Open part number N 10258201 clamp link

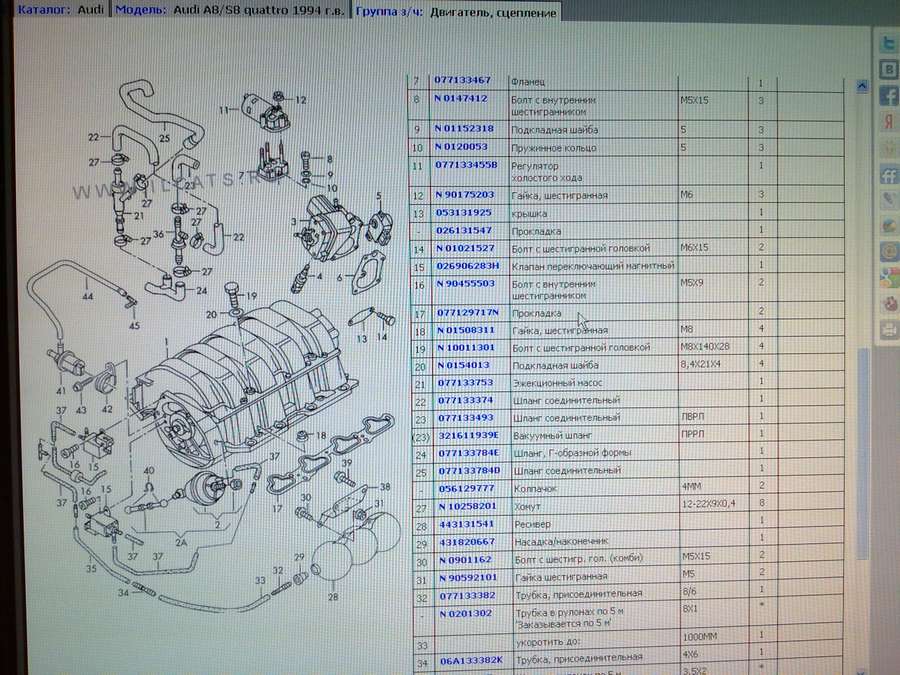tap(466, 507)
